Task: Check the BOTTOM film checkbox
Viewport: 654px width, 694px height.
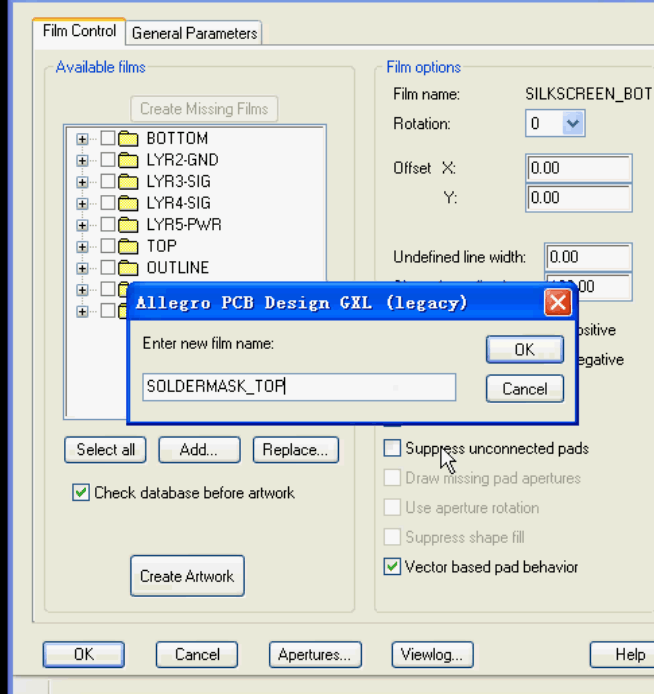Action: 108,138
